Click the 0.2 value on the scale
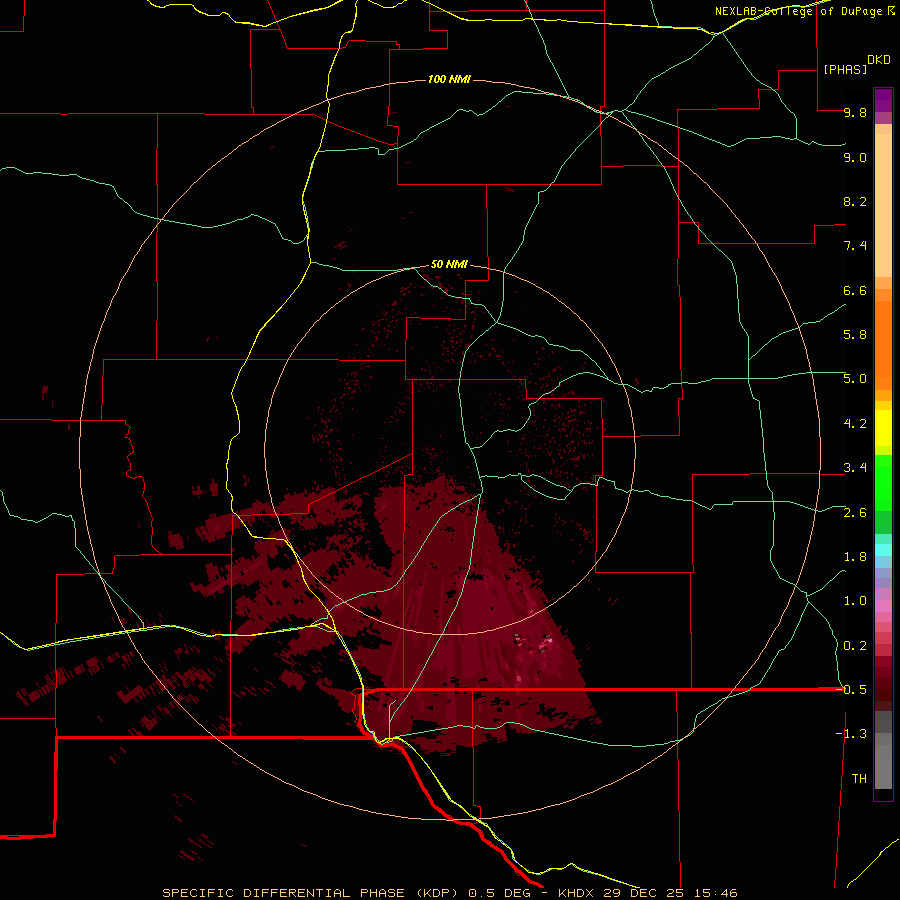 855,646
